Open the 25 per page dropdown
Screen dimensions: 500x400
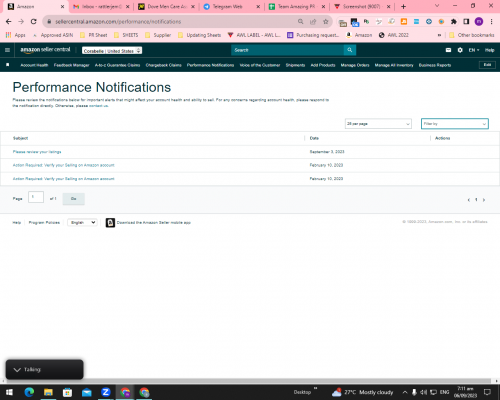(378, 124)
